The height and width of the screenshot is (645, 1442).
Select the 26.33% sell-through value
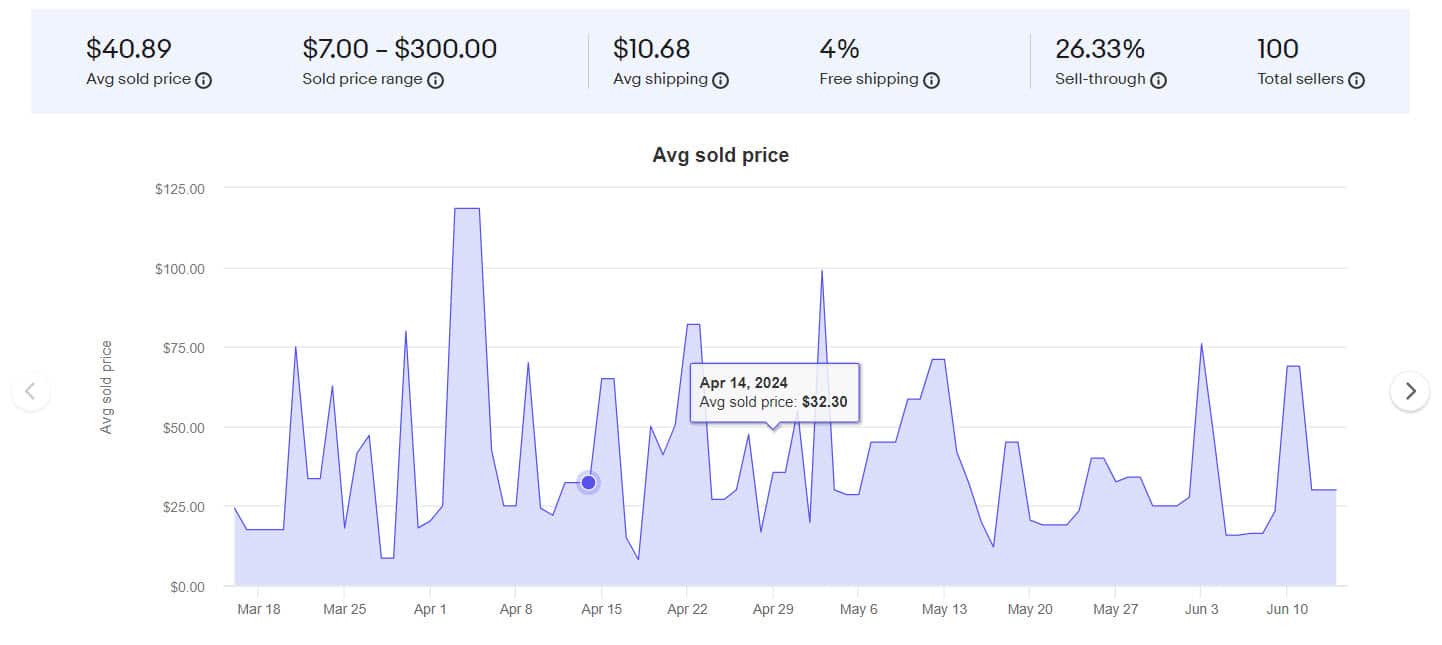[1099, 49]
